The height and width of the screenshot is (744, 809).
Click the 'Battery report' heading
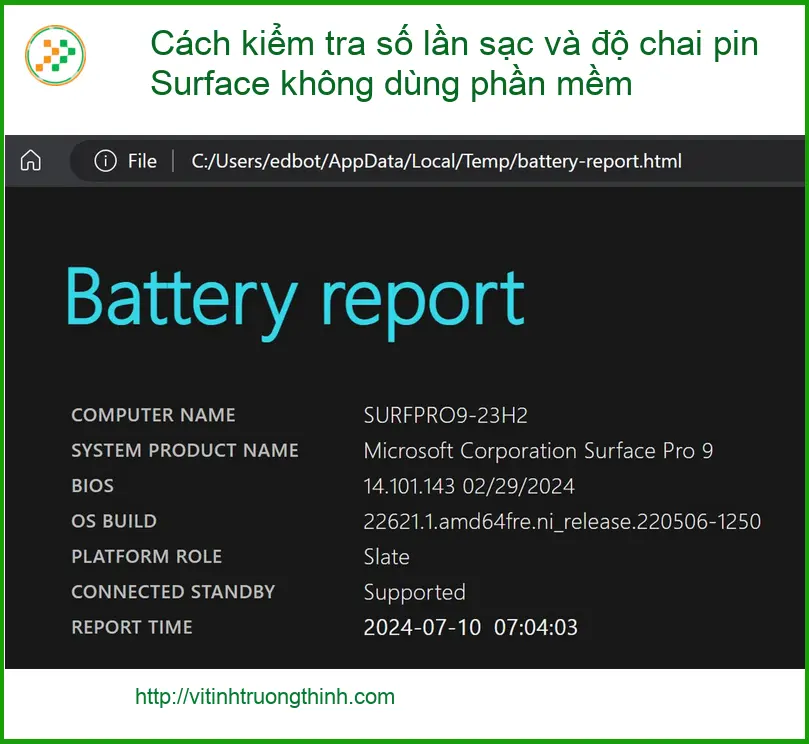tap(295, 302)
